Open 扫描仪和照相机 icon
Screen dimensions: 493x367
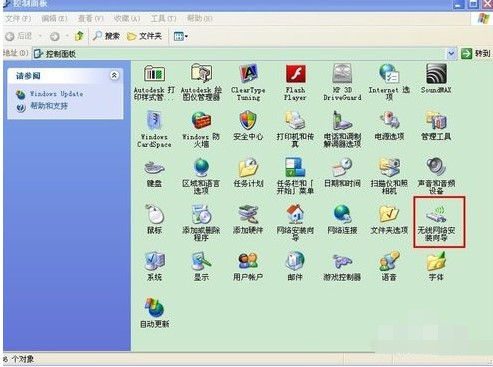tap(389, 167)
